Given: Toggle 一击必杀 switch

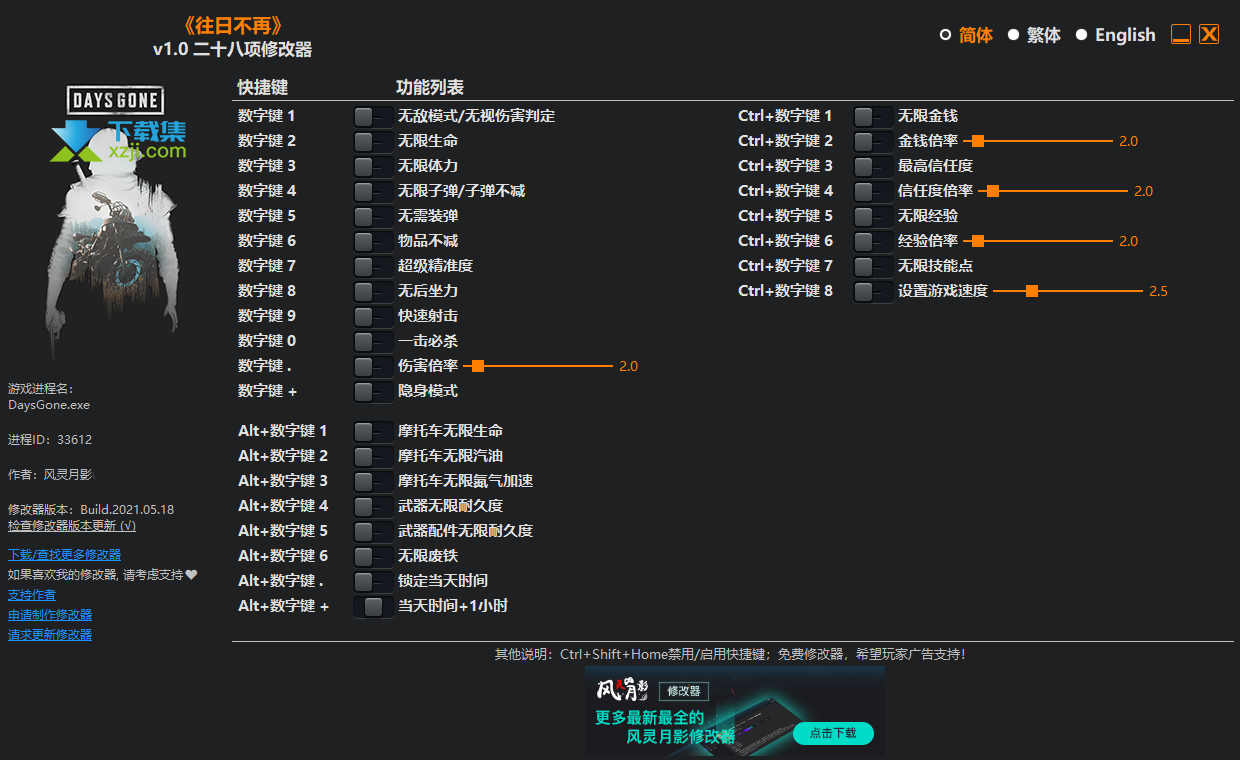Looking at the screenshot, I should click(374, 341).
